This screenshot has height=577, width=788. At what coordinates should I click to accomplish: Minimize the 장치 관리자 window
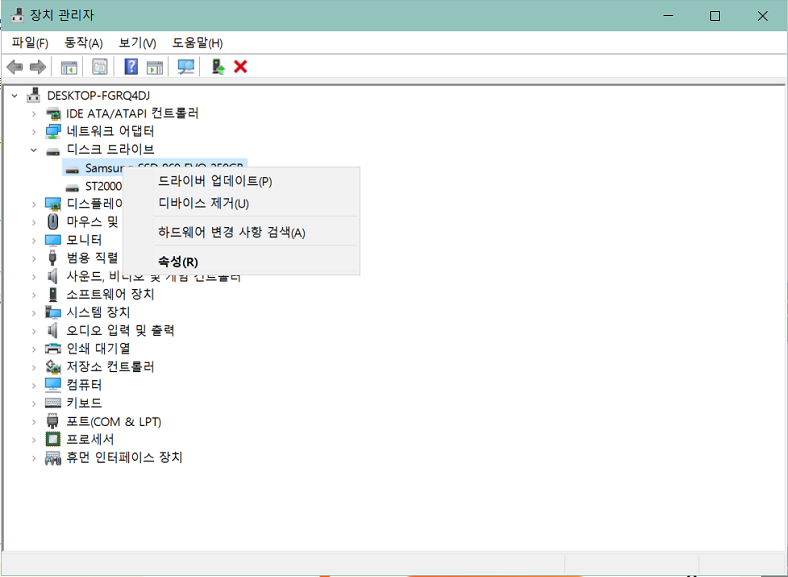pos(668,16)
